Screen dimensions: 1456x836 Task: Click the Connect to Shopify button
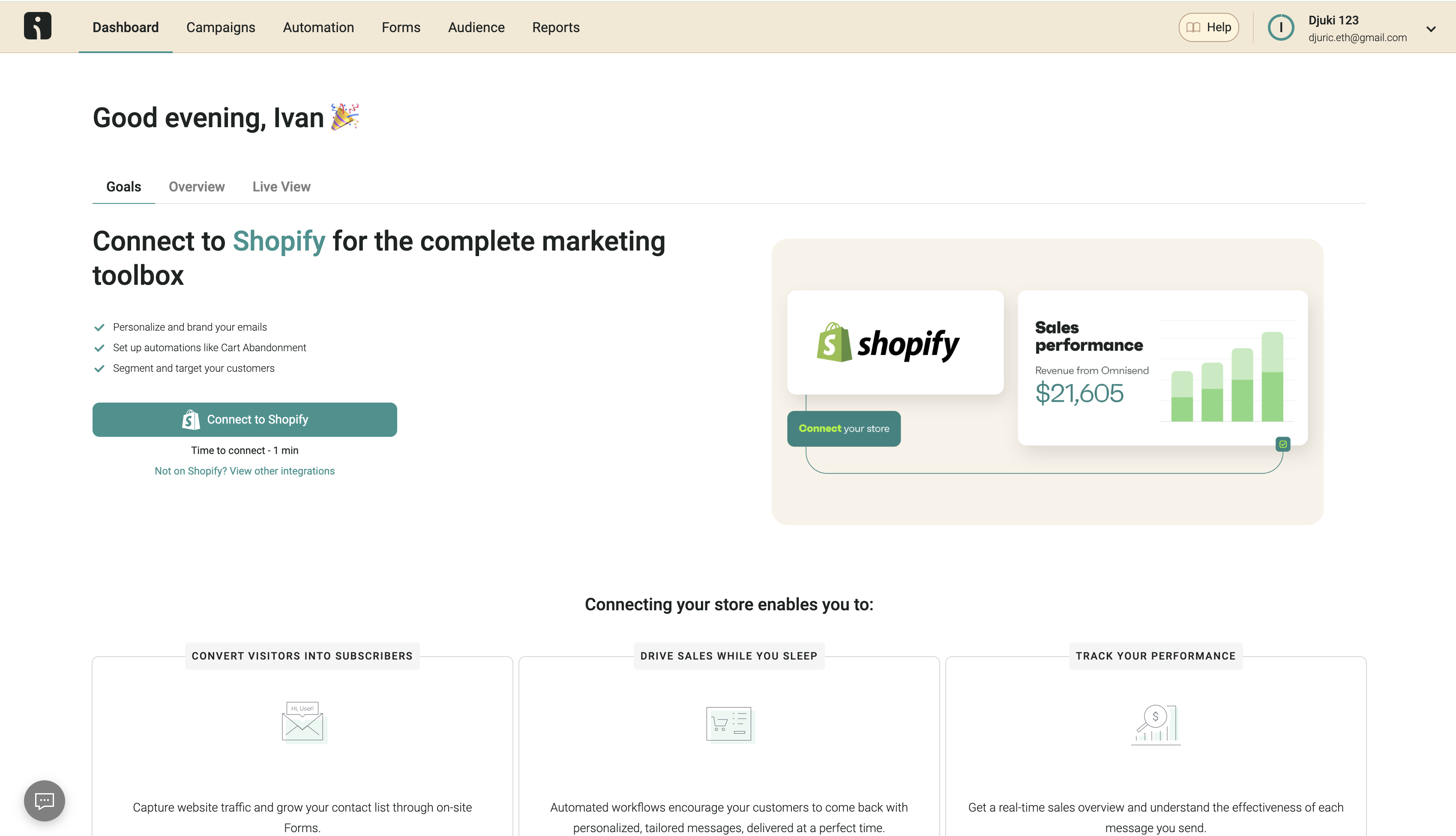tap(245, 420)
